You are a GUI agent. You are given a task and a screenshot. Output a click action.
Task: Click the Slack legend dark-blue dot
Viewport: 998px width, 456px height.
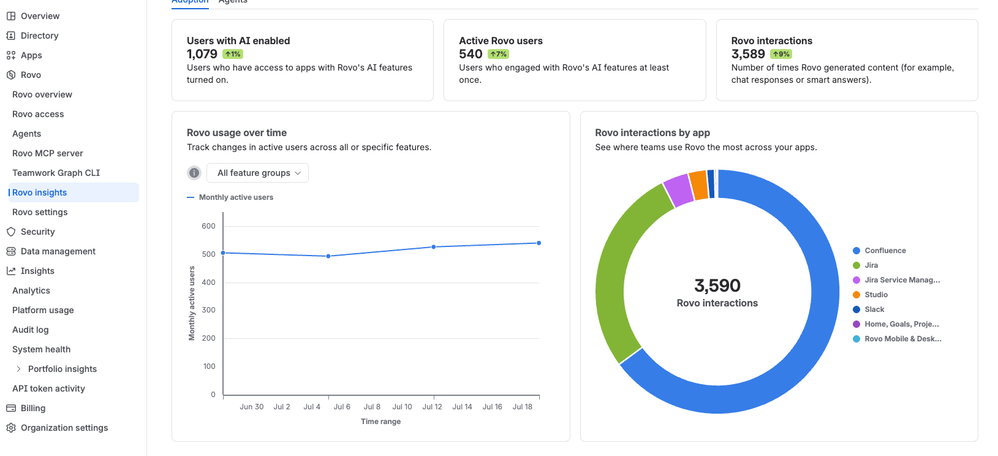point(856,310)
